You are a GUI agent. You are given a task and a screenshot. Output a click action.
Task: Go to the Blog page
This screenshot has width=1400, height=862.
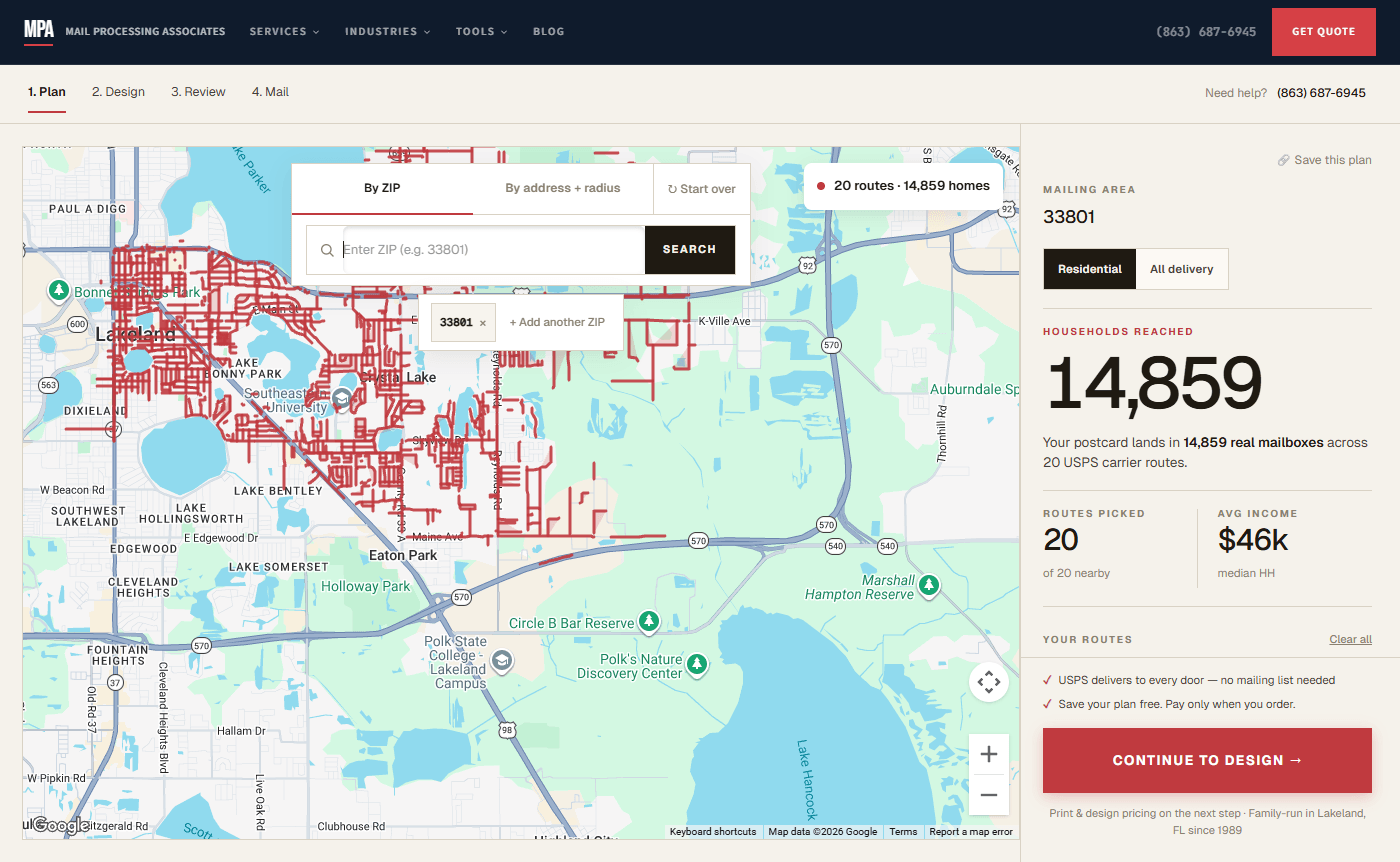pos(548,31)
